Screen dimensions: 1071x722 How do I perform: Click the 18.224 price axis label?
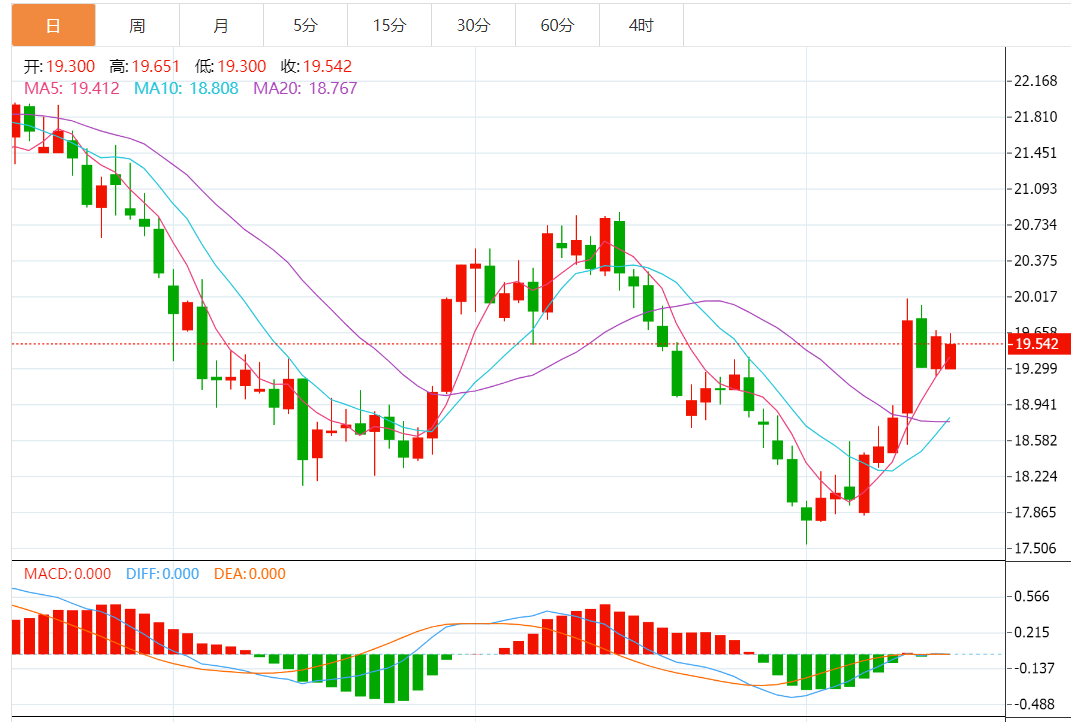(x=1035, y=476)
